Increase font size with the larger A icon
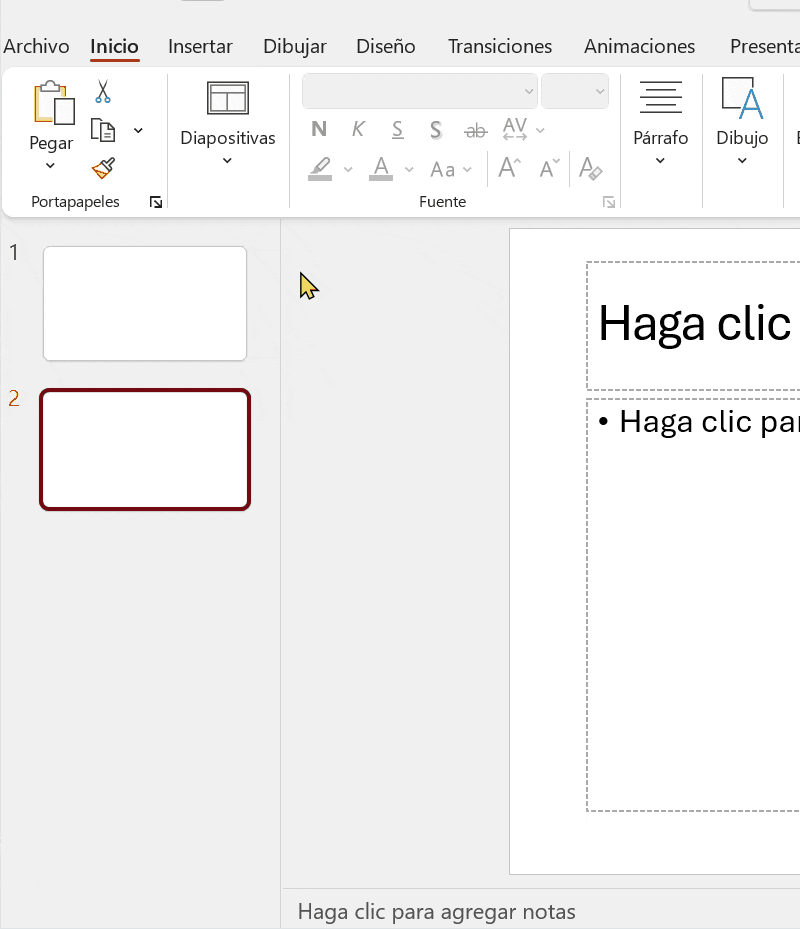The height and width of the screenshot is (929, 800). click(x=510, y=168)
